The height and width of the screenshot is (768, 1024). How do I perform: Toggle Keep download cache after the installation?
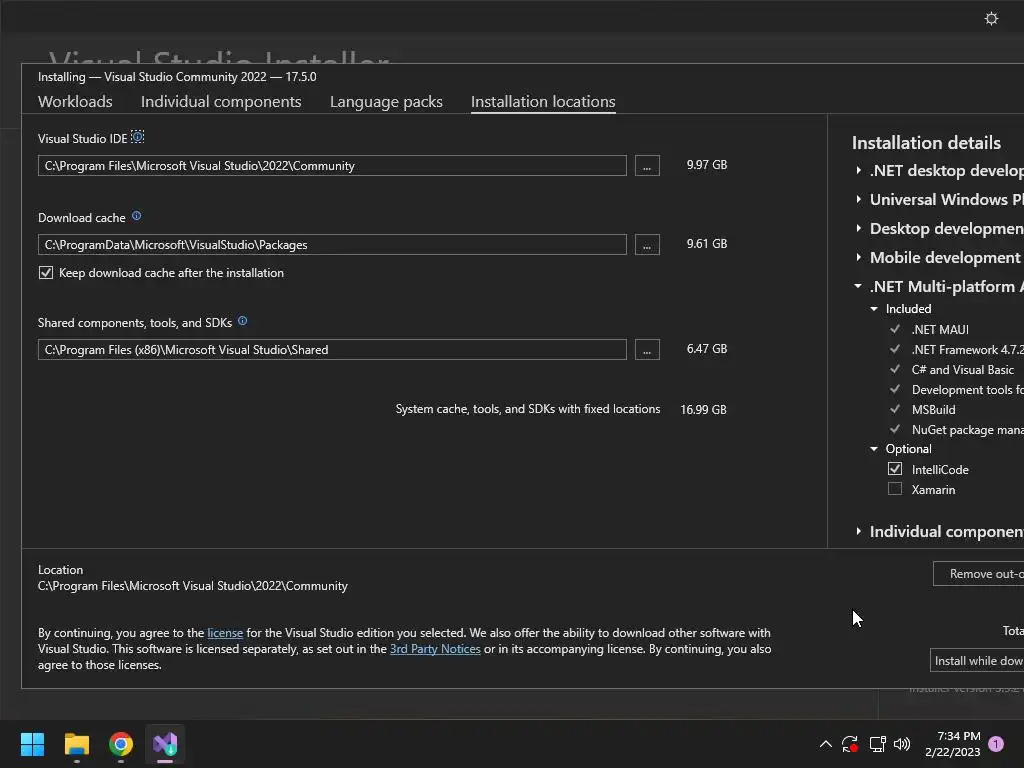click(x=46, y=273)
